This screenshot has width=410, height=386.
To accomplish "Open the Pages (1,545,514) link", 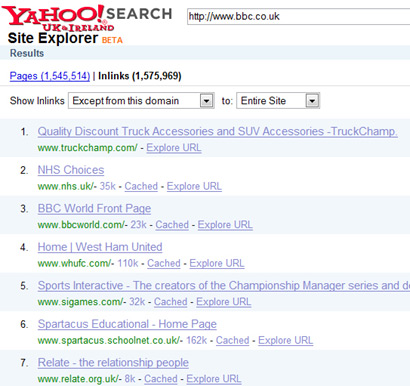I will pyautogui.click(x=50, y=76).
